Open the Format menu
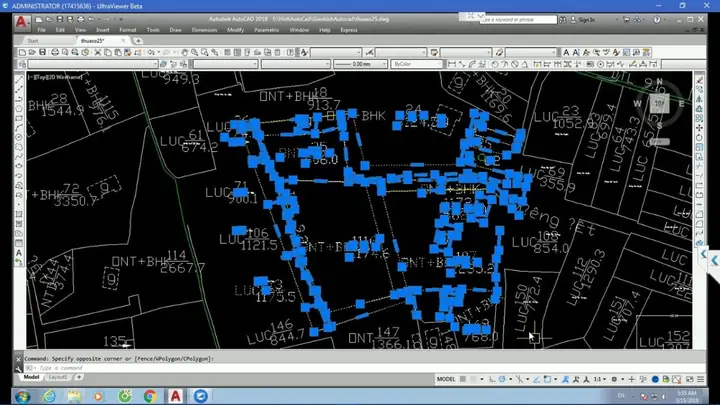Screen dimensions: 720x405 tap(128, 30)
